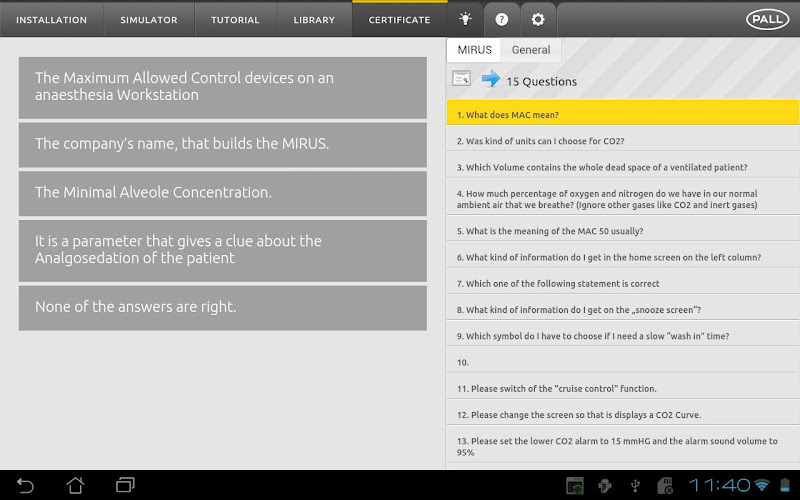
Task: Open the lightbulb tips icon
Action: [x=465, y=19]
